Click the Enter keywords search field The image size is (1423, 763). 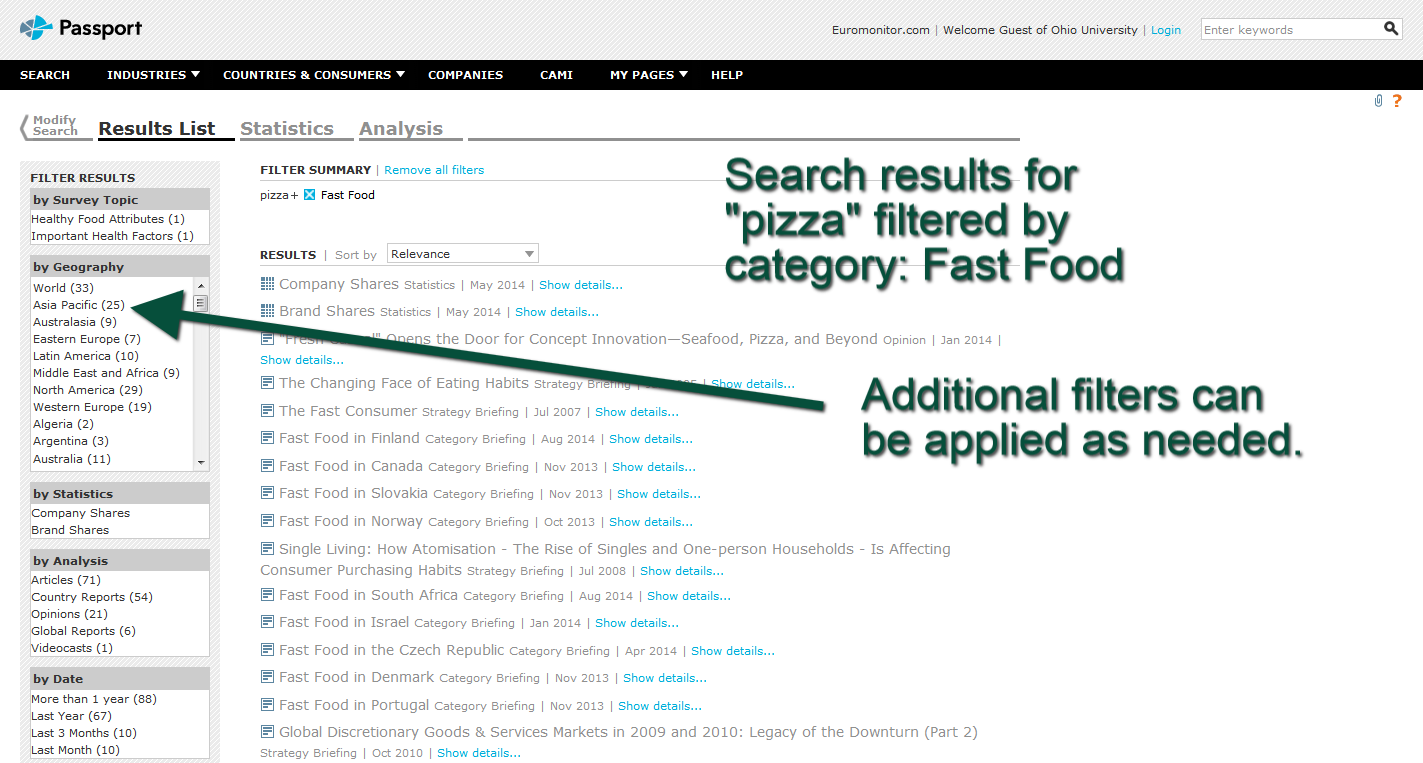[1291, 29]
